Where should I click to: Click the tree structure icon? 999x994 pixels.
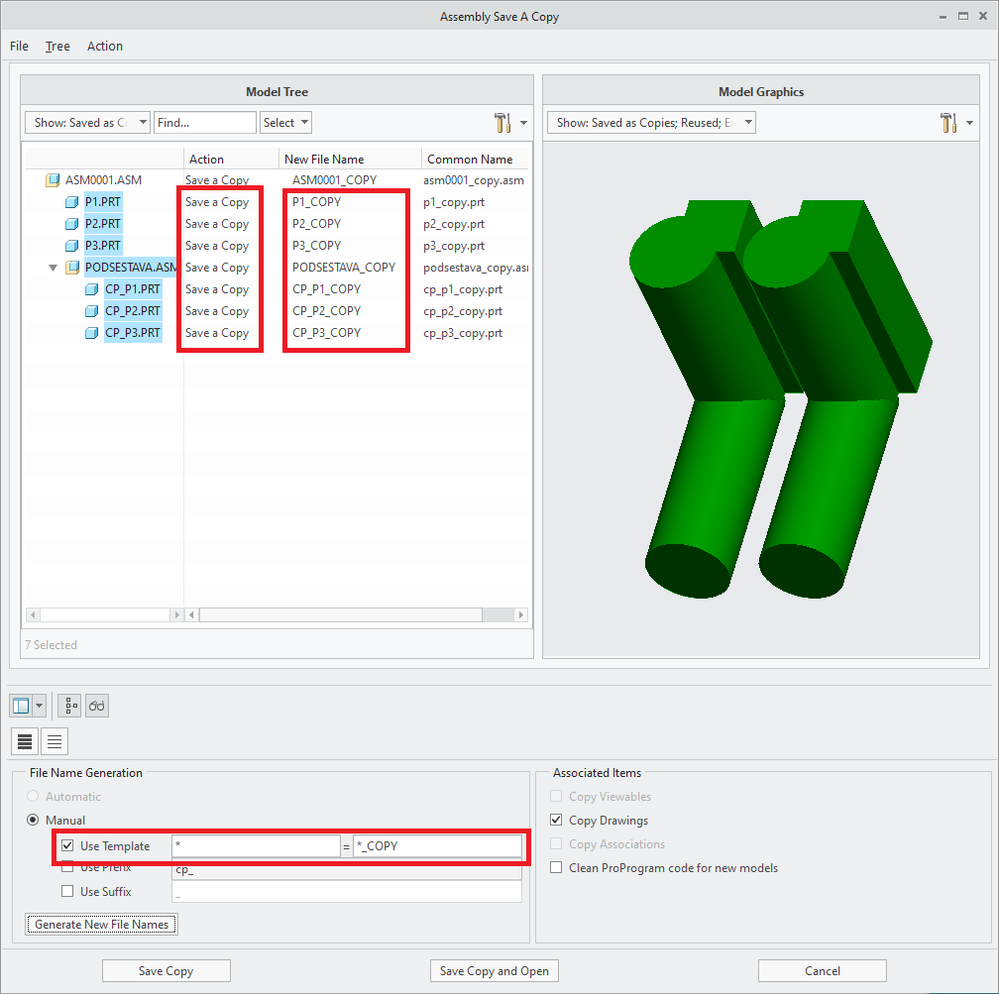tap(71, 706)
